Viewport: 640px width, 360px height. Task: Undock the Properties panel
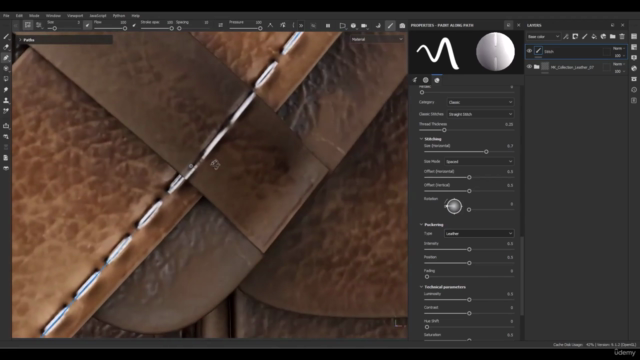coord(508,25)
